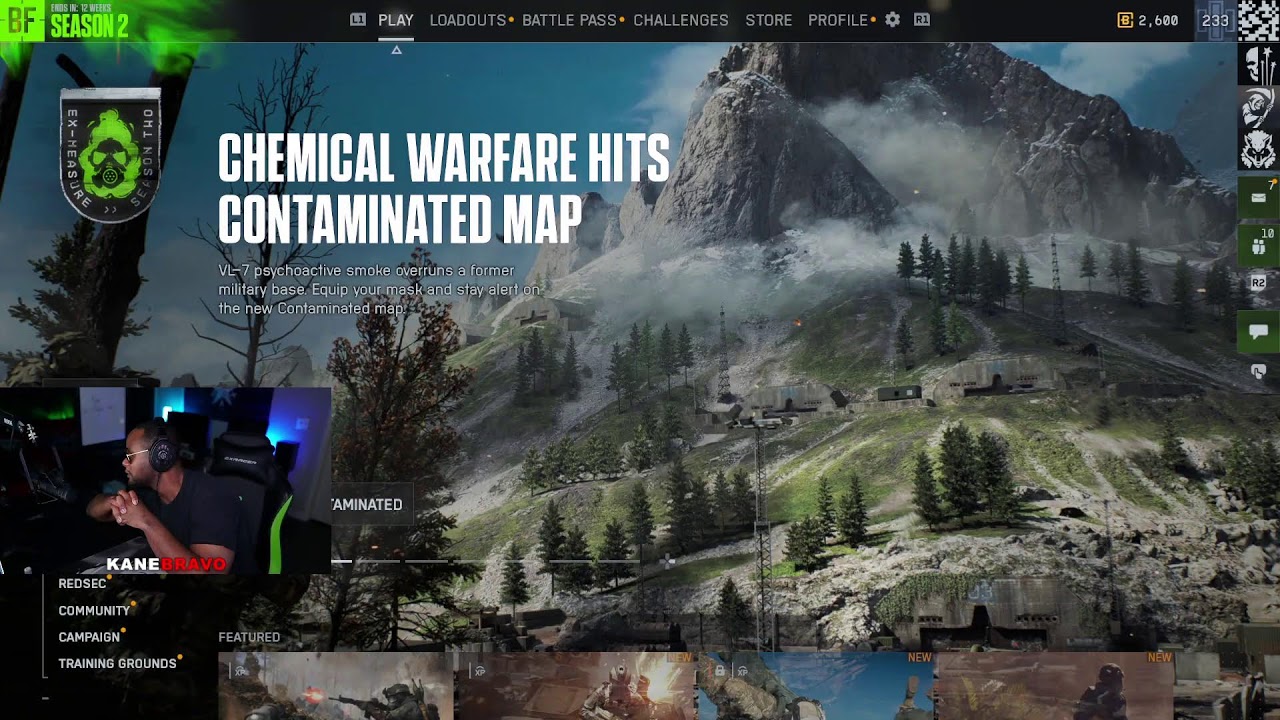
Task: Open the chat speech bubble icon
Action: coord(1258,331)
